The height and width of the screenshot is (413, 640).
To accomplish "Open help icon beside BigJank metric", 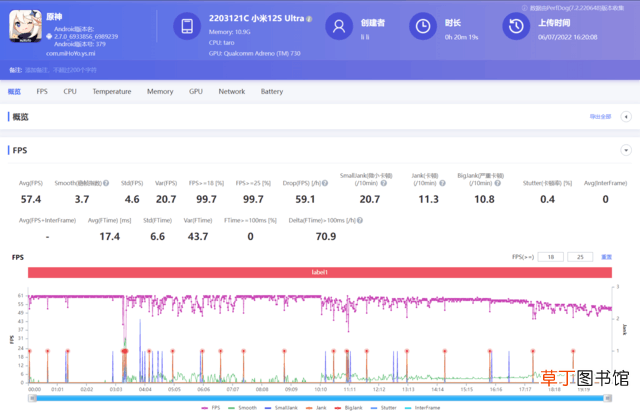I will (498, 183).
